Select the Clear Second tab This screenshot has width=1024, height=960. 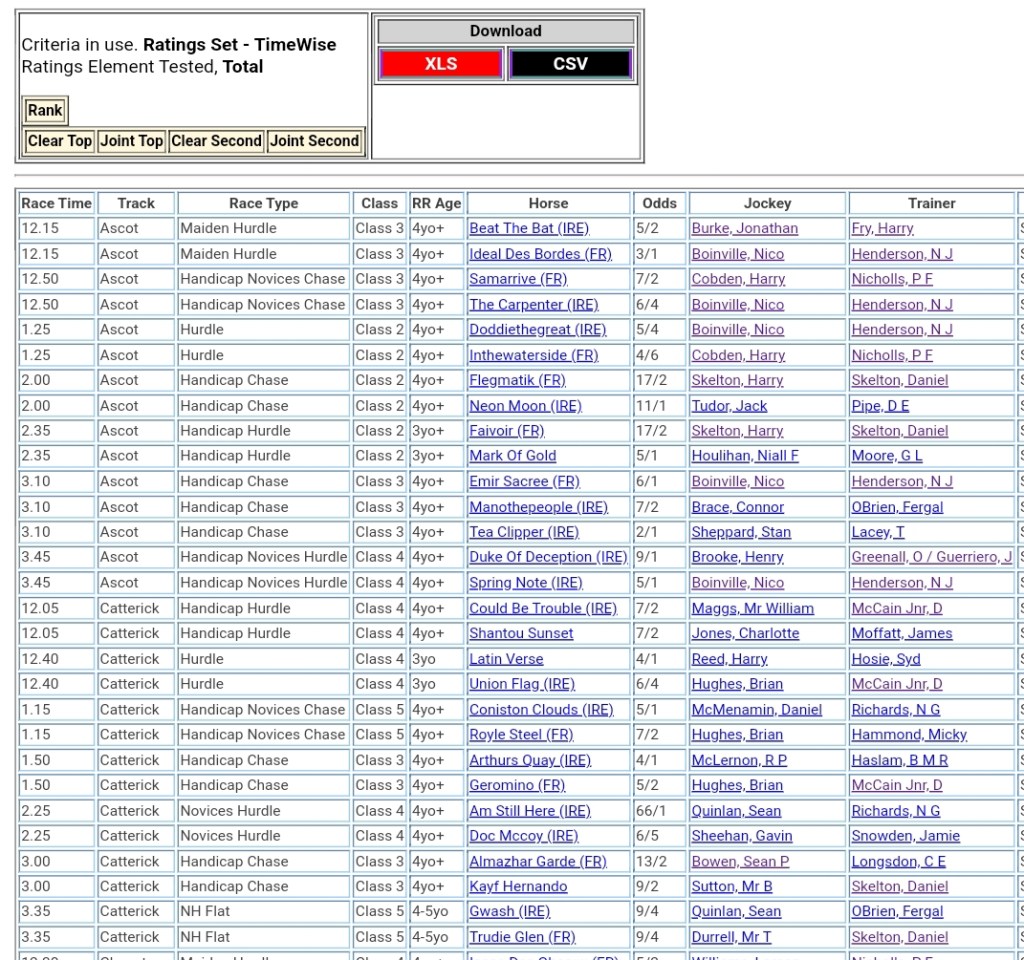(x=216, y=141)
